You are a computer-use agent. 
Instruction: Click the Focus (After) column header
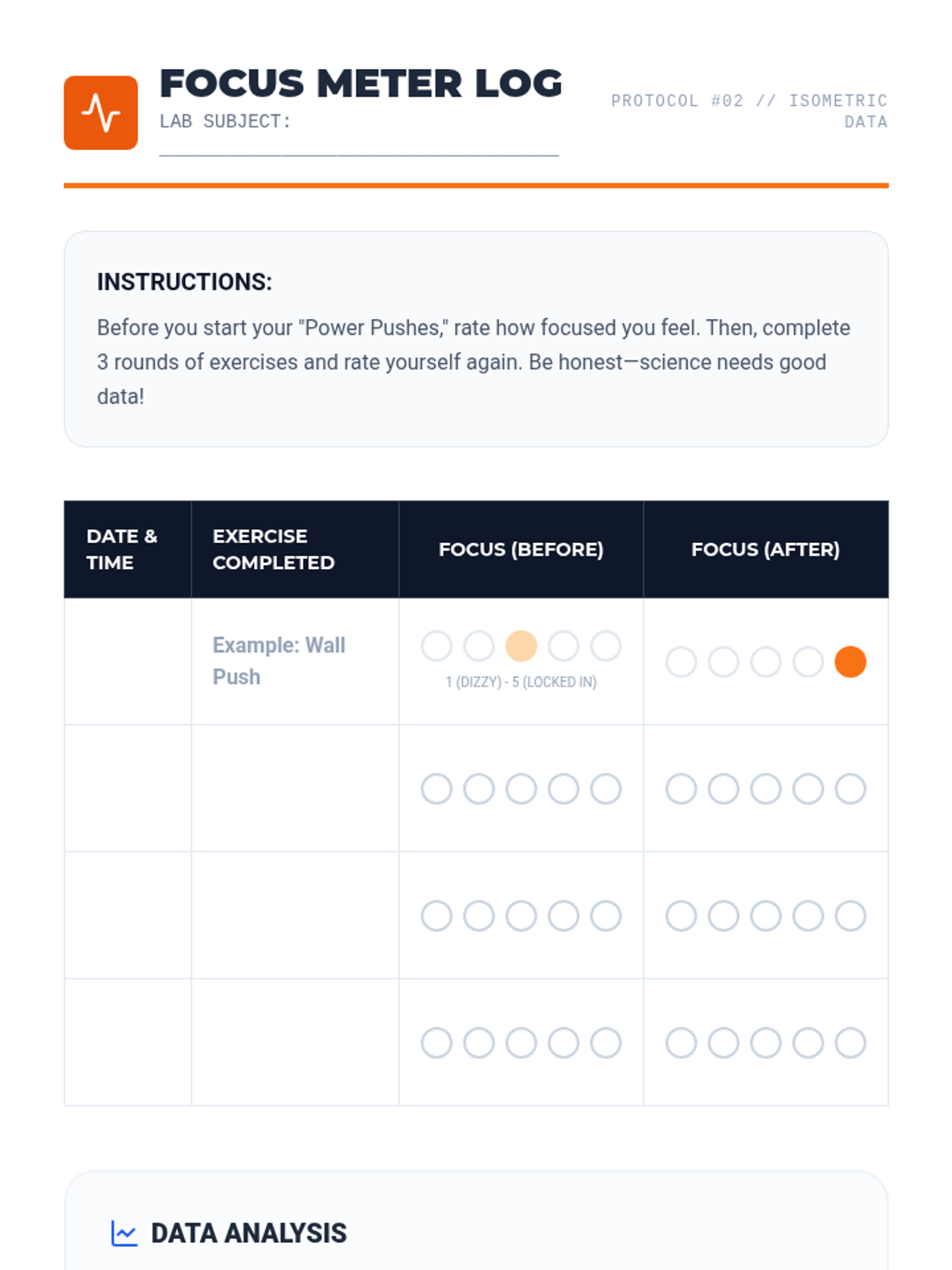pyautogui.click(x=766, y=549)
